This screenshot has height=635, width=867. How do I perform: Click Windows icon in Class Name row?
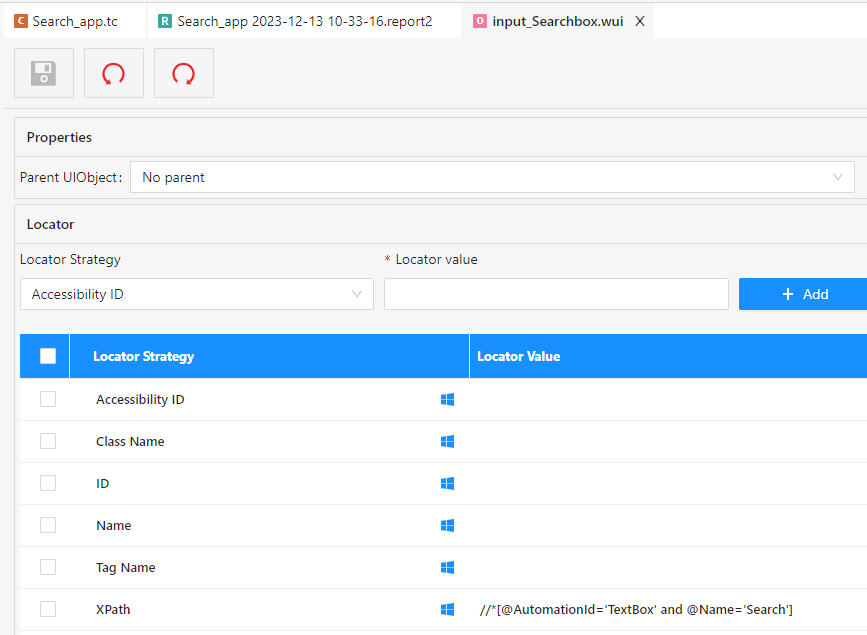[x=447, y=441]
